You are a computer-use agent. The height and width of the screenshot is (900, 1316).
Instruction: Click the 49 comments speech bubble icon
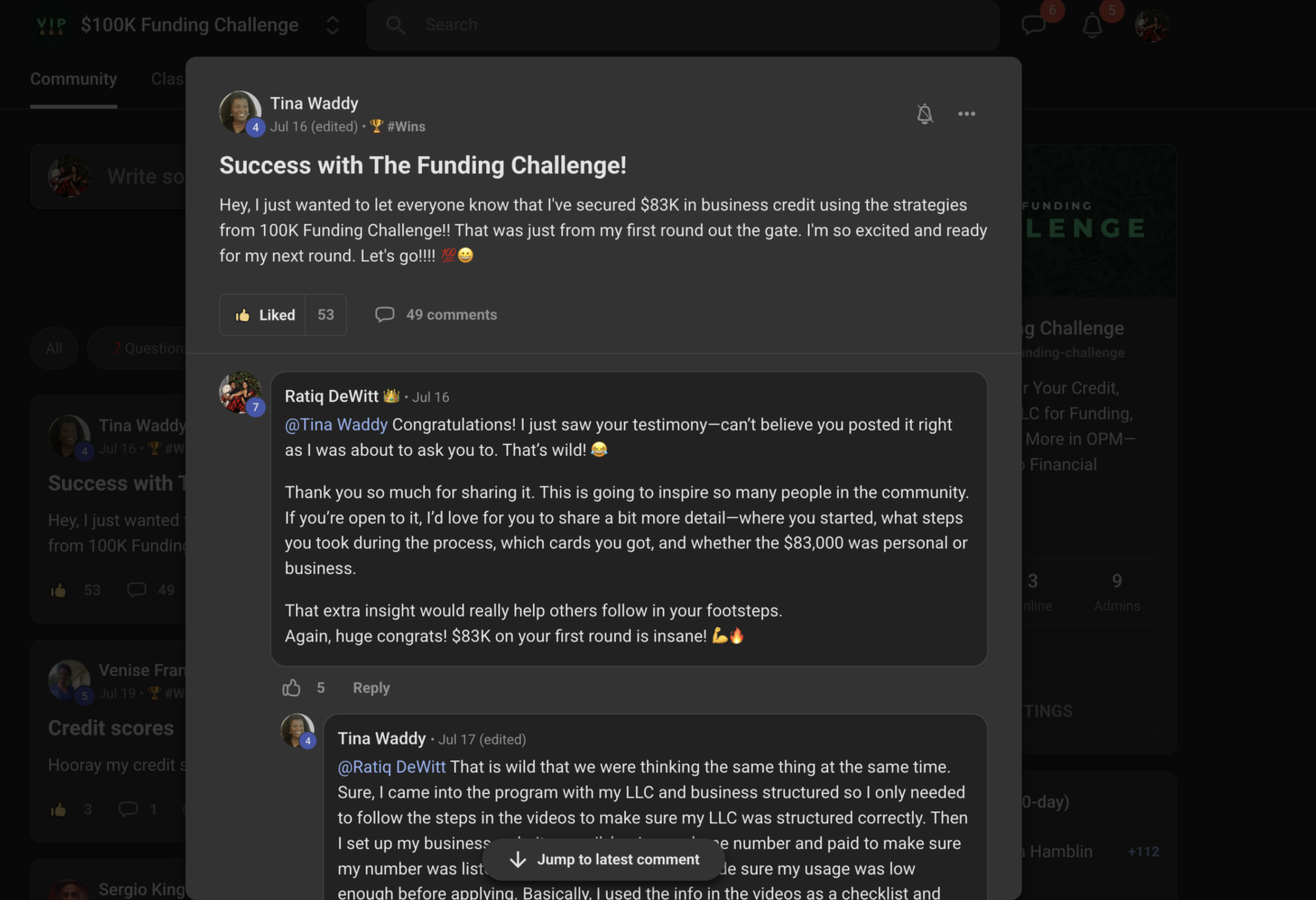pyautogui.click(x=385, y=315)
